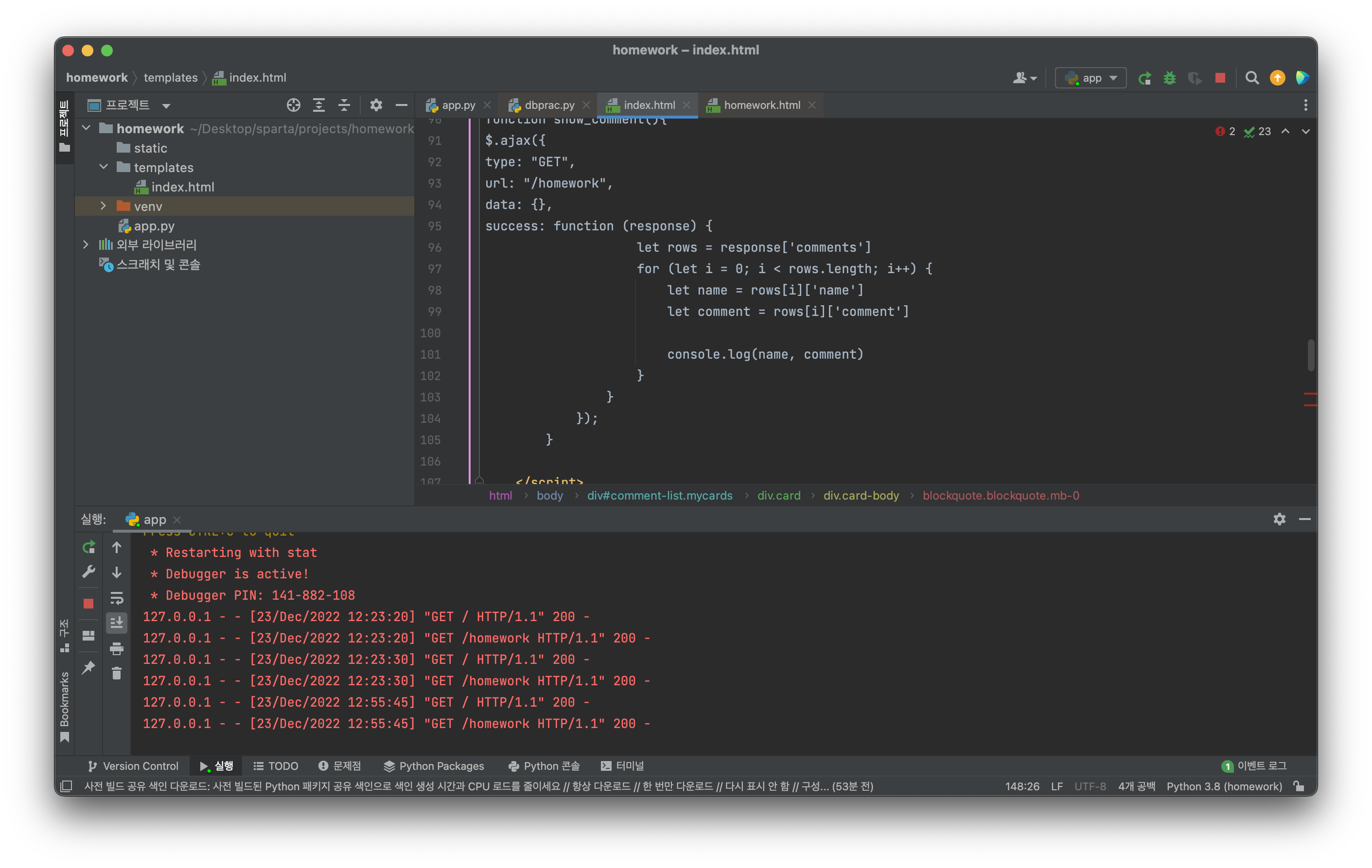Clear console with trash icon
Image resolution: width=1372 pixels, height=868 pixels.
point(116,673)
